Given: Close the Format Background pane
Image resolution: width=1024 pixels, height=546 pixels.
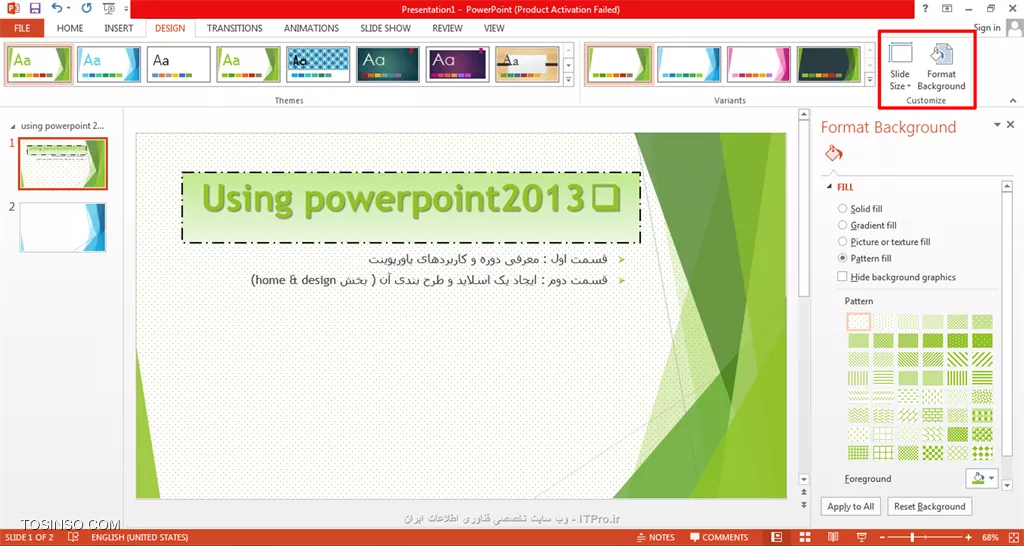Looking at the screenshot, I should click(1011, 124).
